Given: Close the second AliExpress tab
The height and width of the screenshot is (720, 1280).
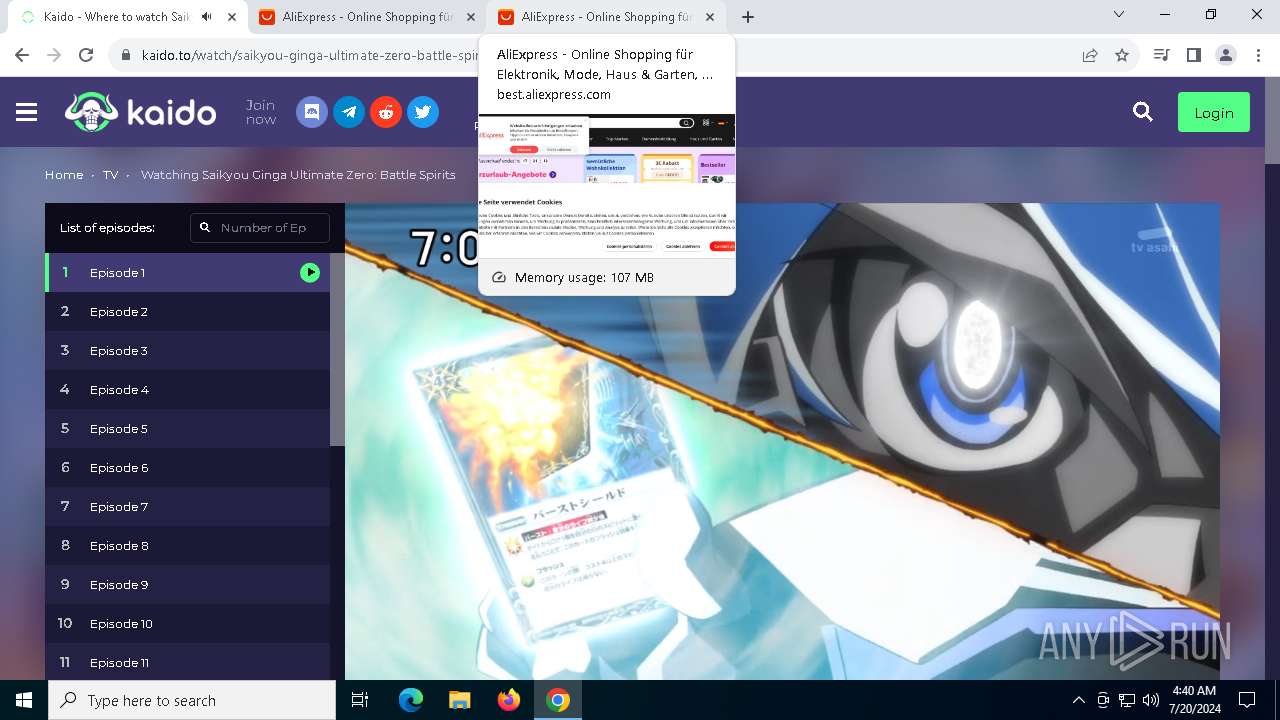Looking at the screenshot, I should [x=709, y=17].
